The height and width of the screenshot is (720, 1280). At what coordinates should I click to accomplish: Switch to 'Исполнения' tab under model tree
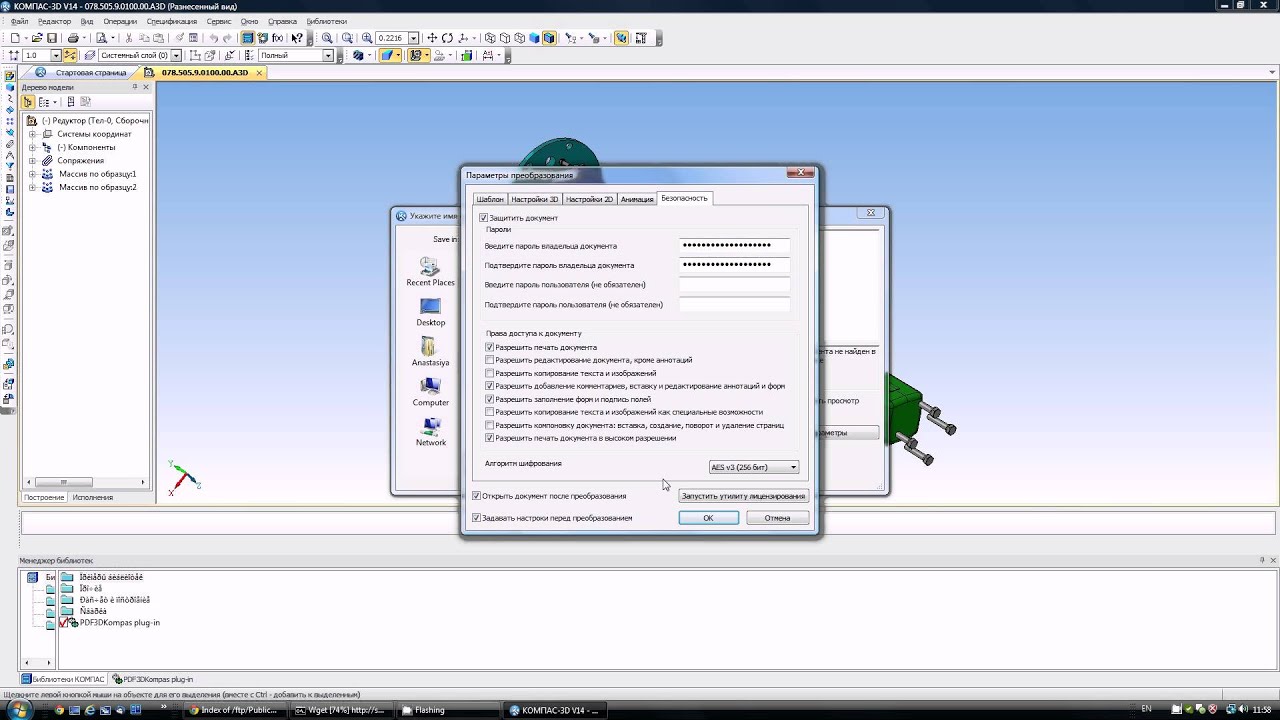point(93,497)
